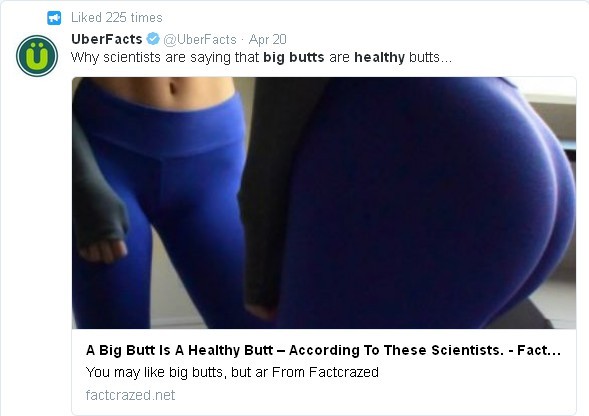Click the "From Factcrazed" source text
The image size is (589, 416).
pos(325,372)
